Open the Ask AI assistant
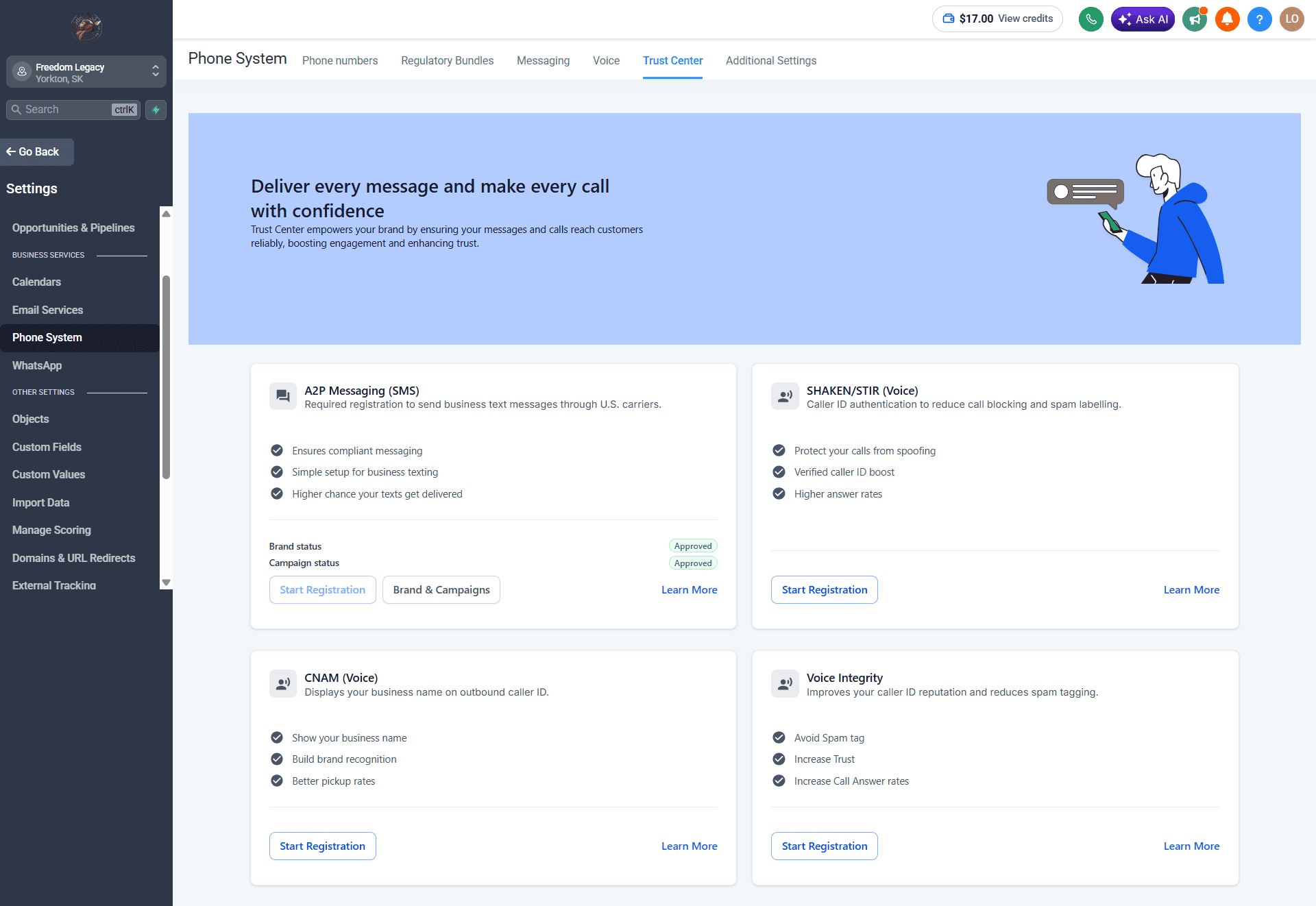Image resolution: width=1316 pixels, height=906 pixels. point(1143,19)
